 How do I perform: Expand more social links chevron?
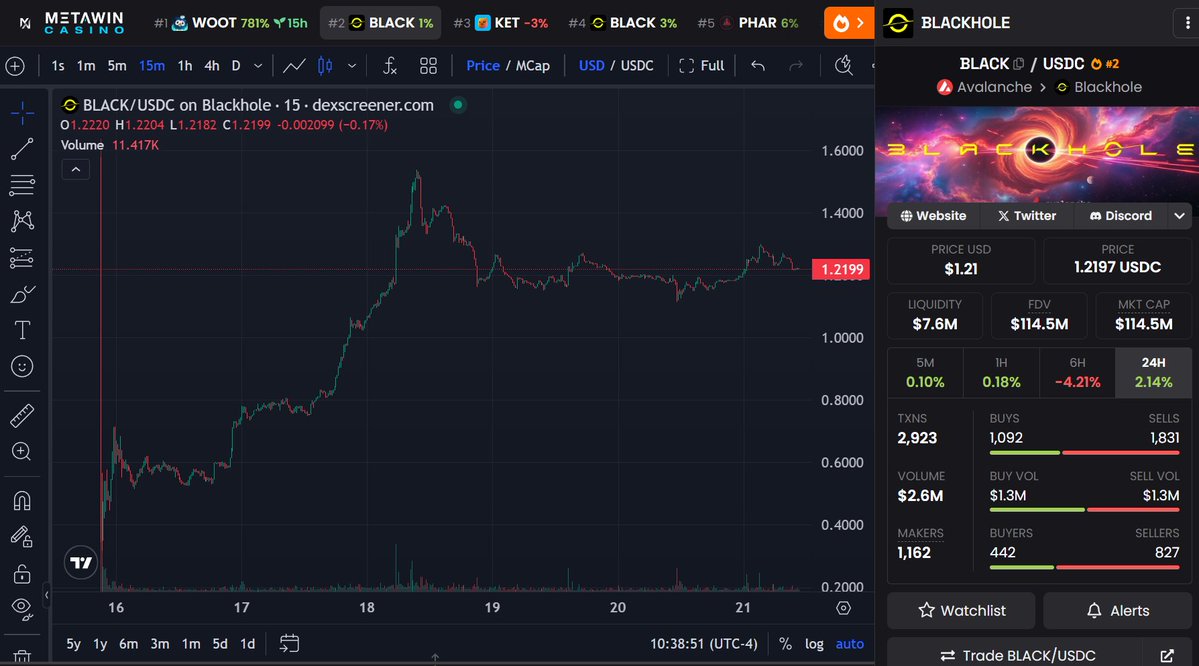pyautogui.click(x=1179, y=216)
